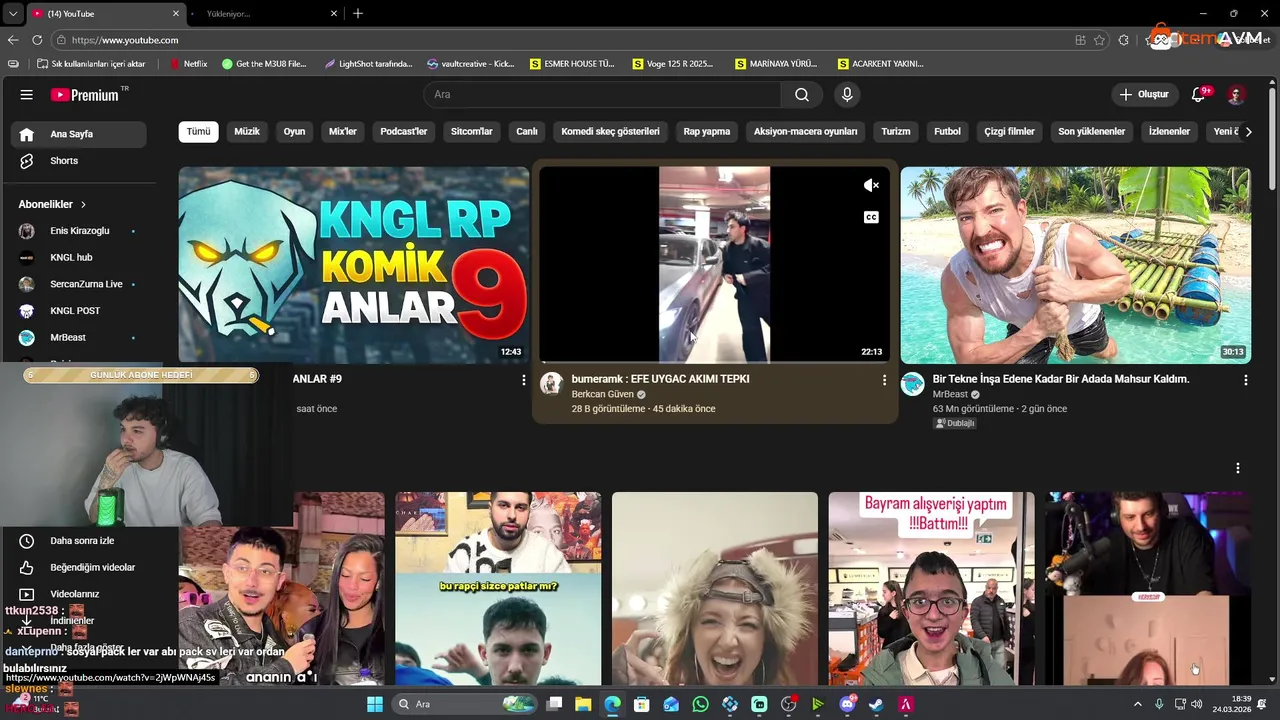The width and height of the screenshot is (1280, 720).
Task: Open the KNGL RP Komik Anlar 9 thumbnail
Action: point(354,265)
